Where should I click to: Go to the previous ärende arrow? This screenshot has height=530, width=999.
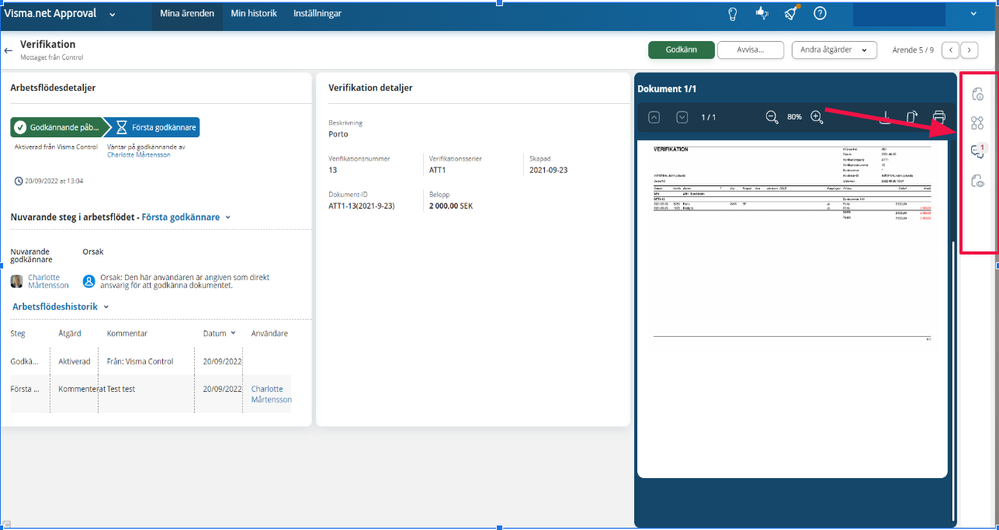coord(950,50)
